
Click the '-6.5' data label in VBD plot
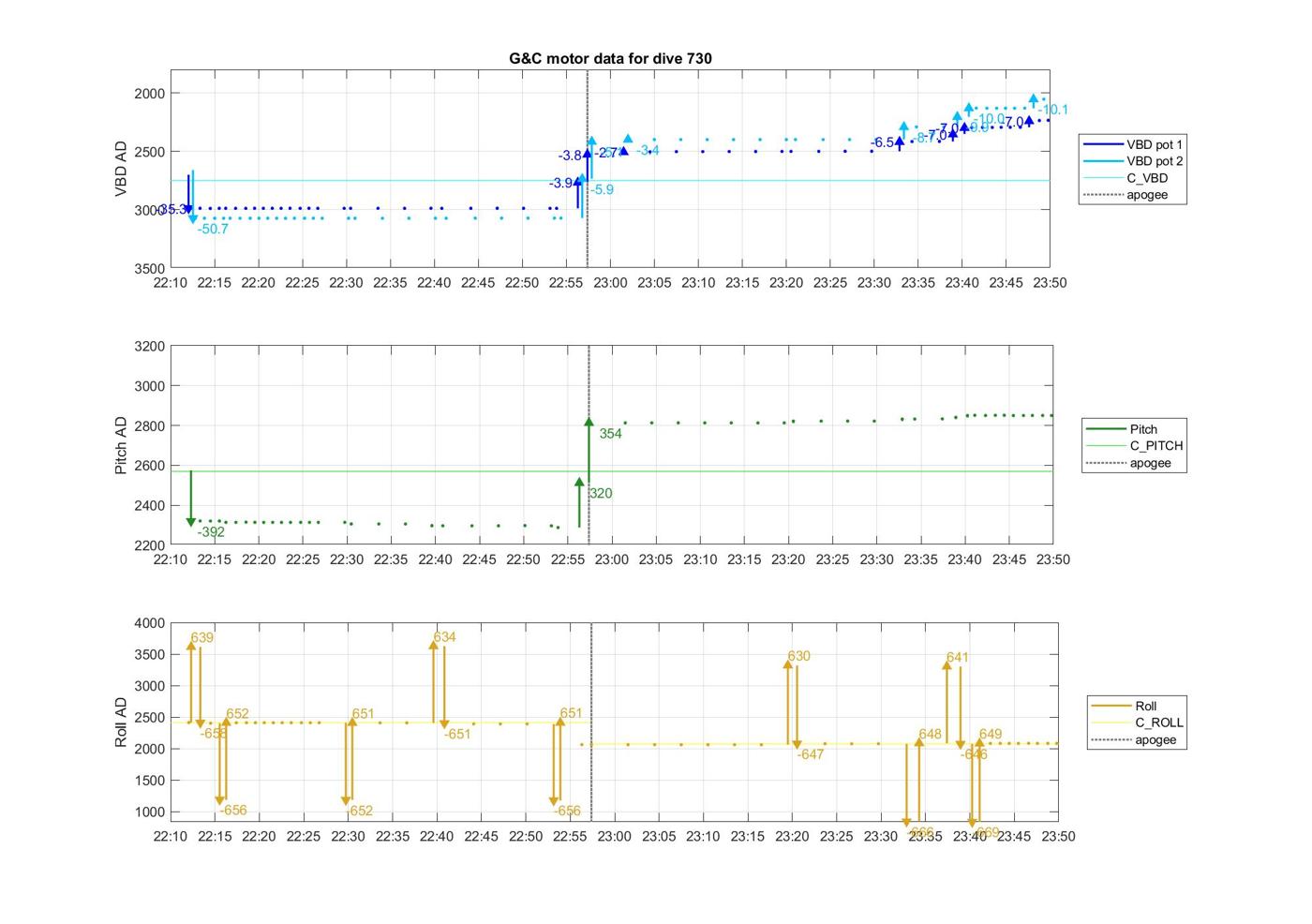click(x=882, y=142)
